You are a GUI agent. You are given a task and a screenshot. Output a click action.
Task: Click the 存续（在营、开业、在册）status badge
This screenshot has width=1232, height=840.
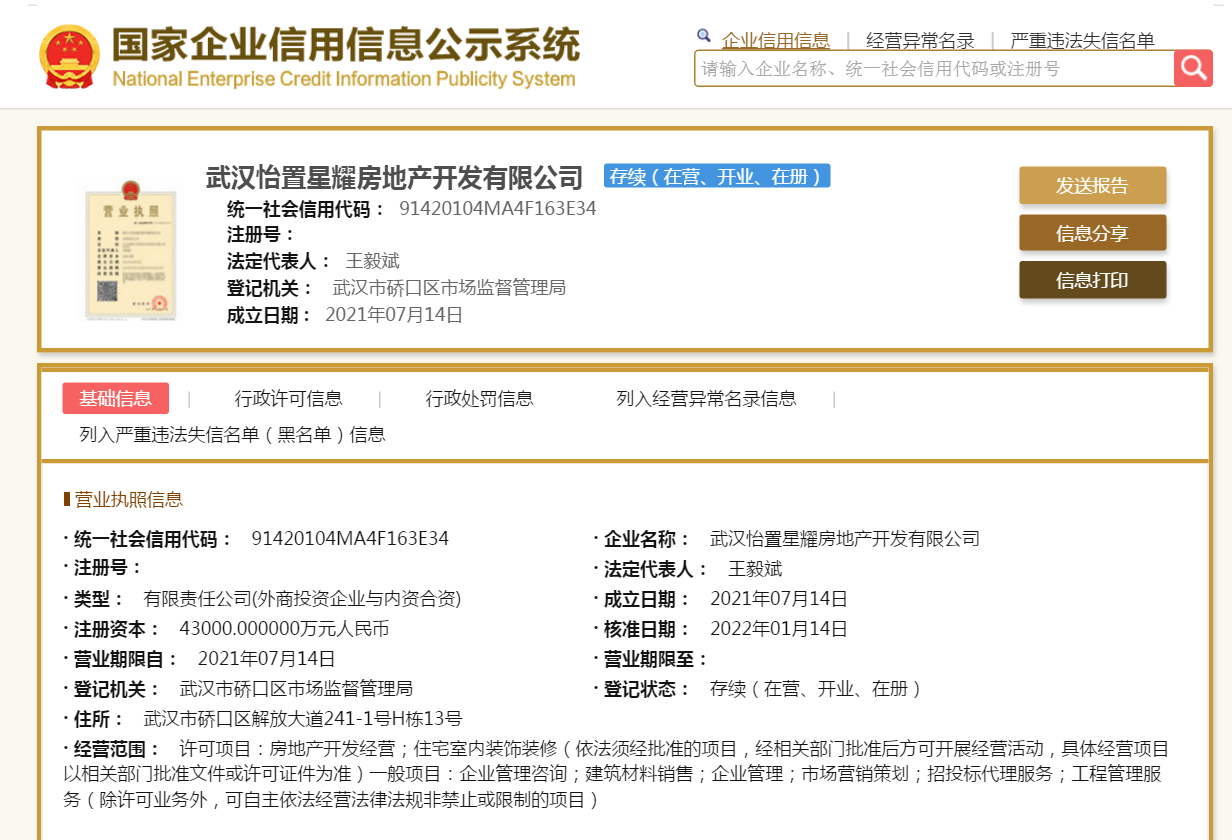pos(717,176)
